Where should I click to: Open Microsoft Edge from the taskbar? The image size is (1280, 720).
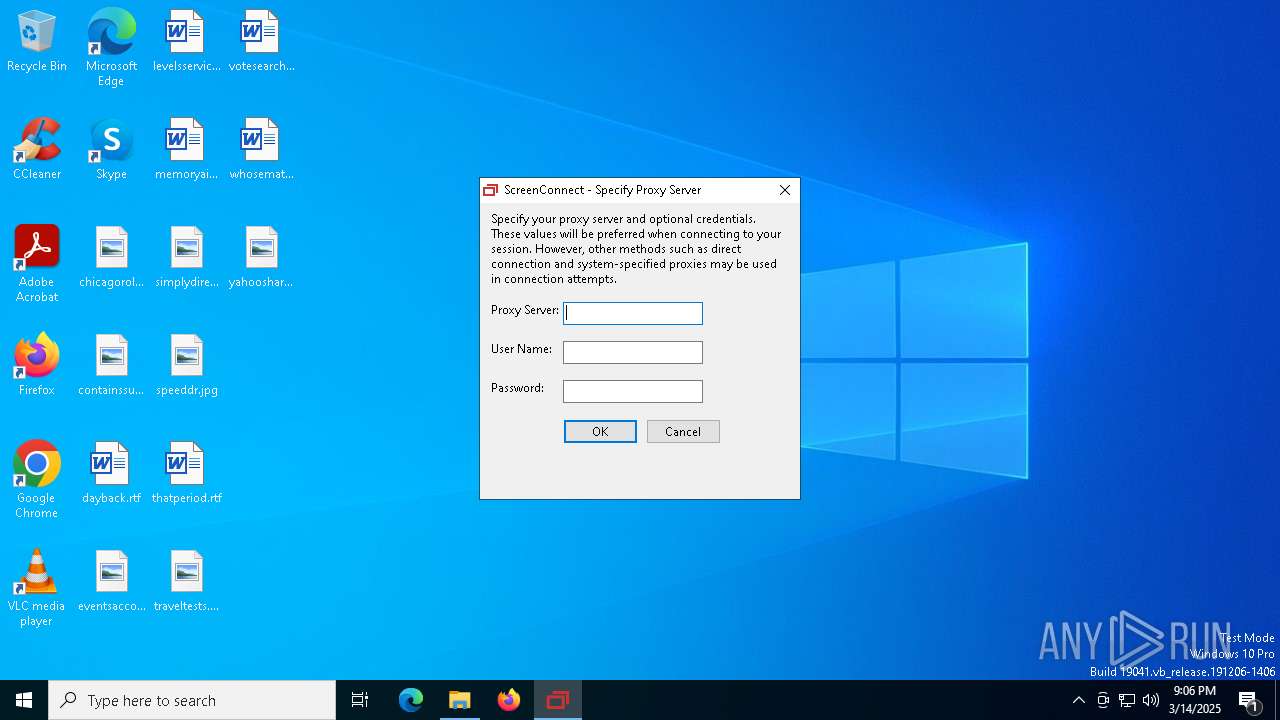pyautogui.click(x=411, y=700)
